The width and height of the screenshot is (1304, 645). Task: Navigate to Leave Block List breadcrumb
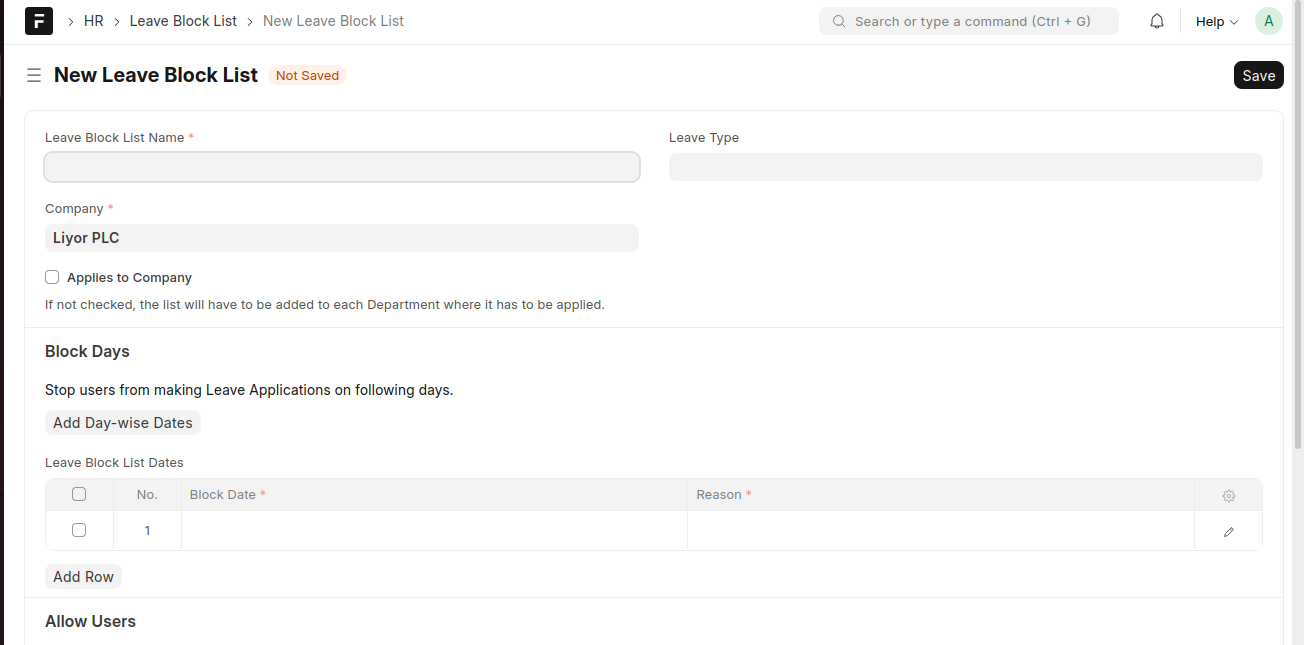[x=183, y=21]
